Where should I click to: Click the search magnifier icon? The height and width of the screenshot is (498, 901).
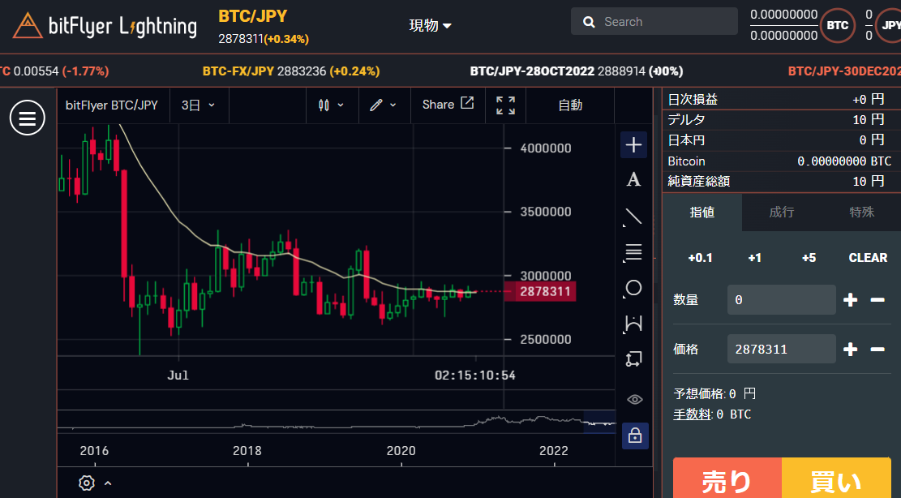(x=589, y=22)
